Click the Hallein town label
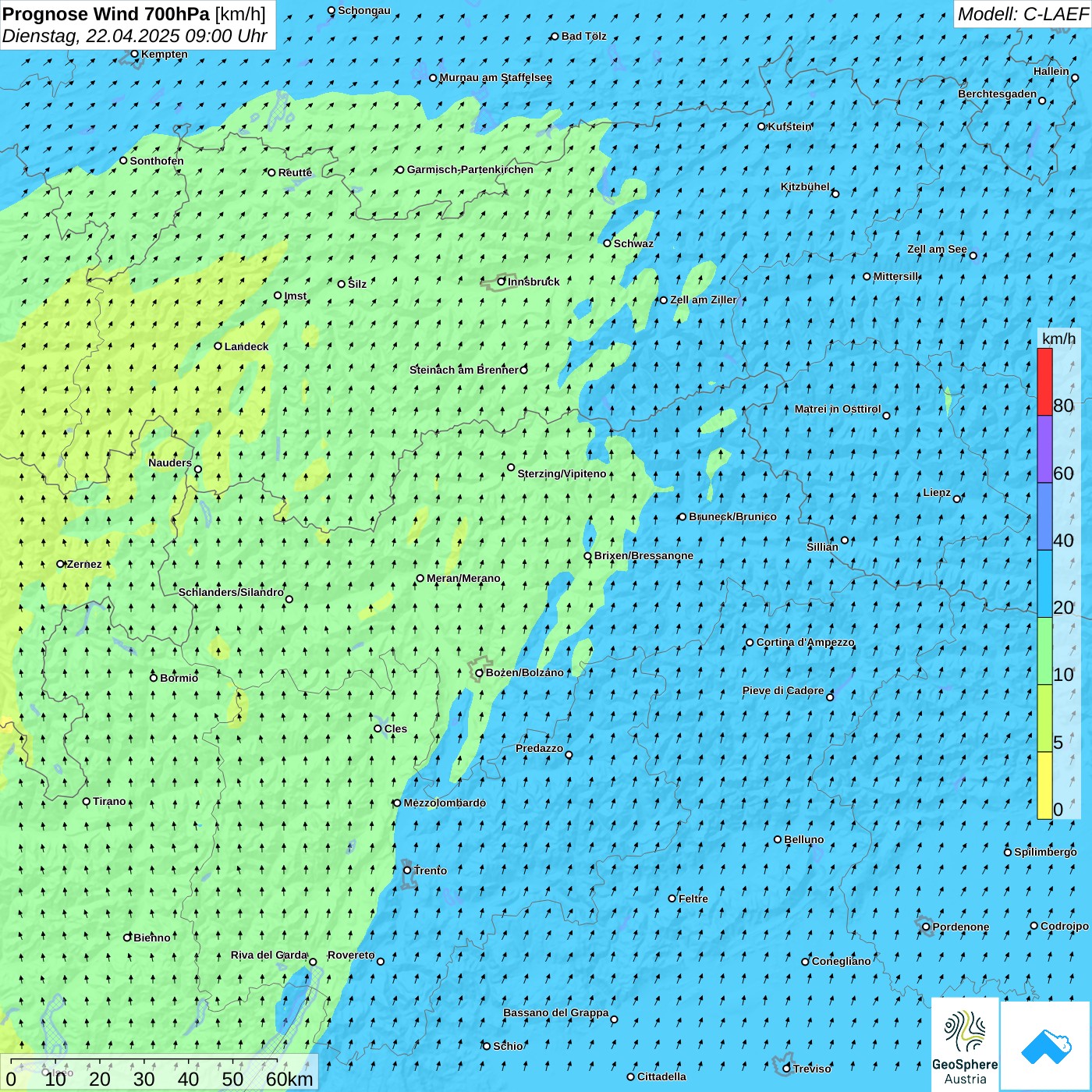 1051,71
